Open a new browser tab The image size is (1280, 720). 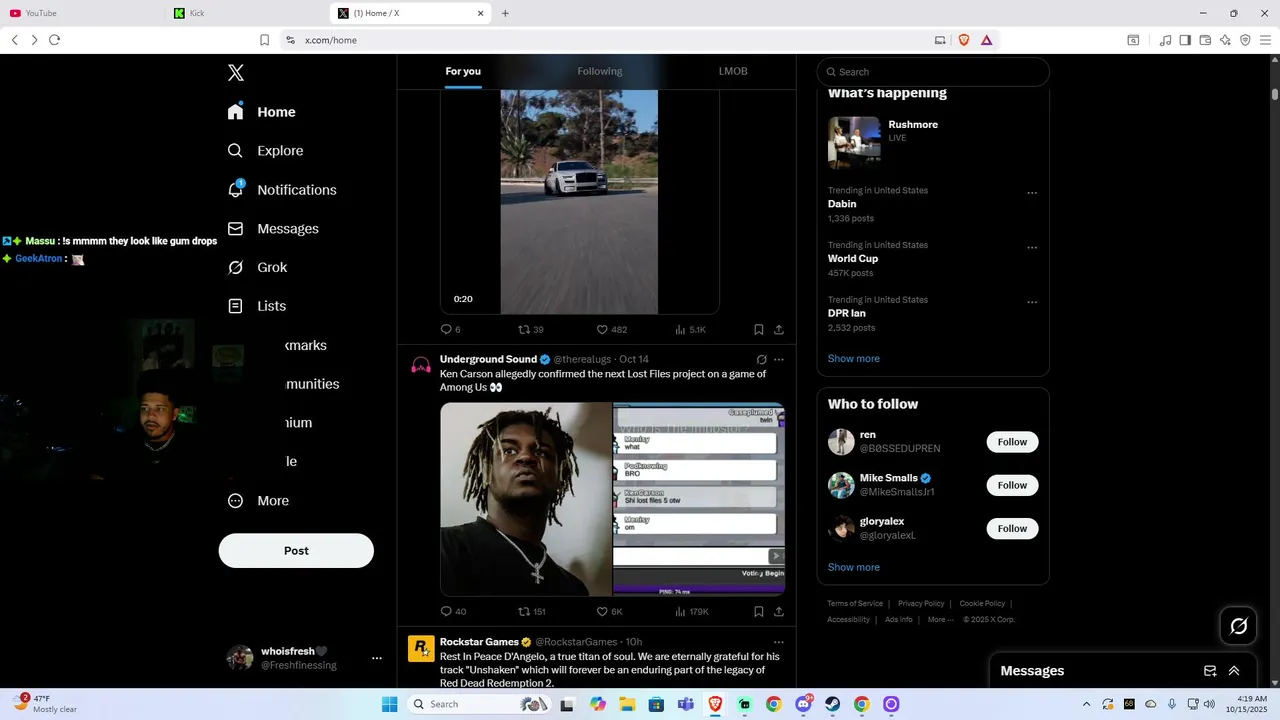tap(505, 13)
